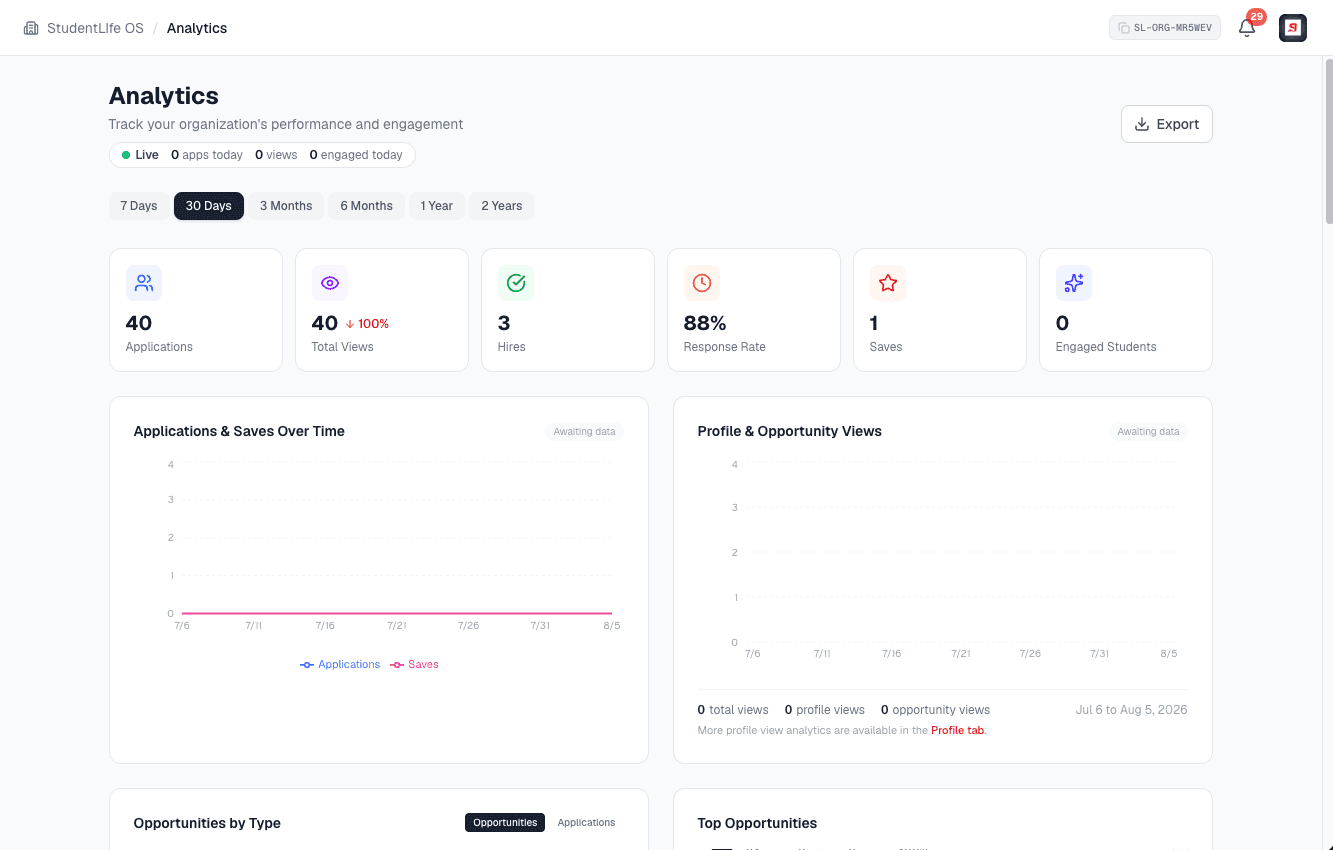Click the 29 notification badge
The image size is (1333, 850).
(x=1257, y=17)
